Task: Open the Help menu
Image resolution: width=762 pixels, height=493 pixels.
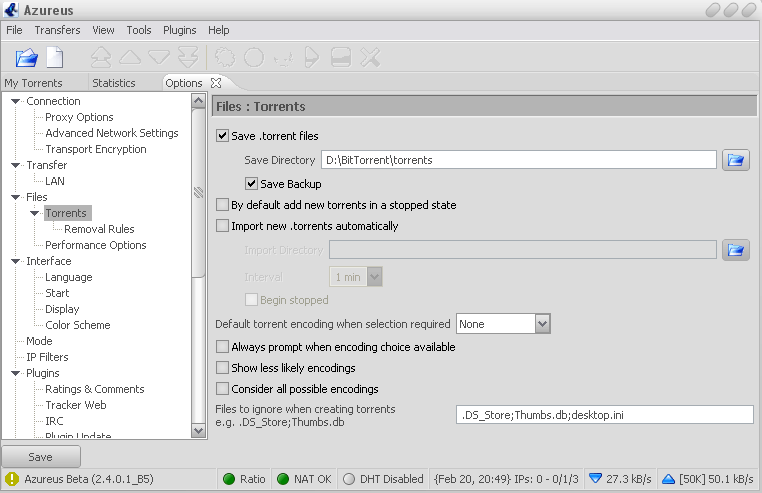Action: tap(219, 30)
